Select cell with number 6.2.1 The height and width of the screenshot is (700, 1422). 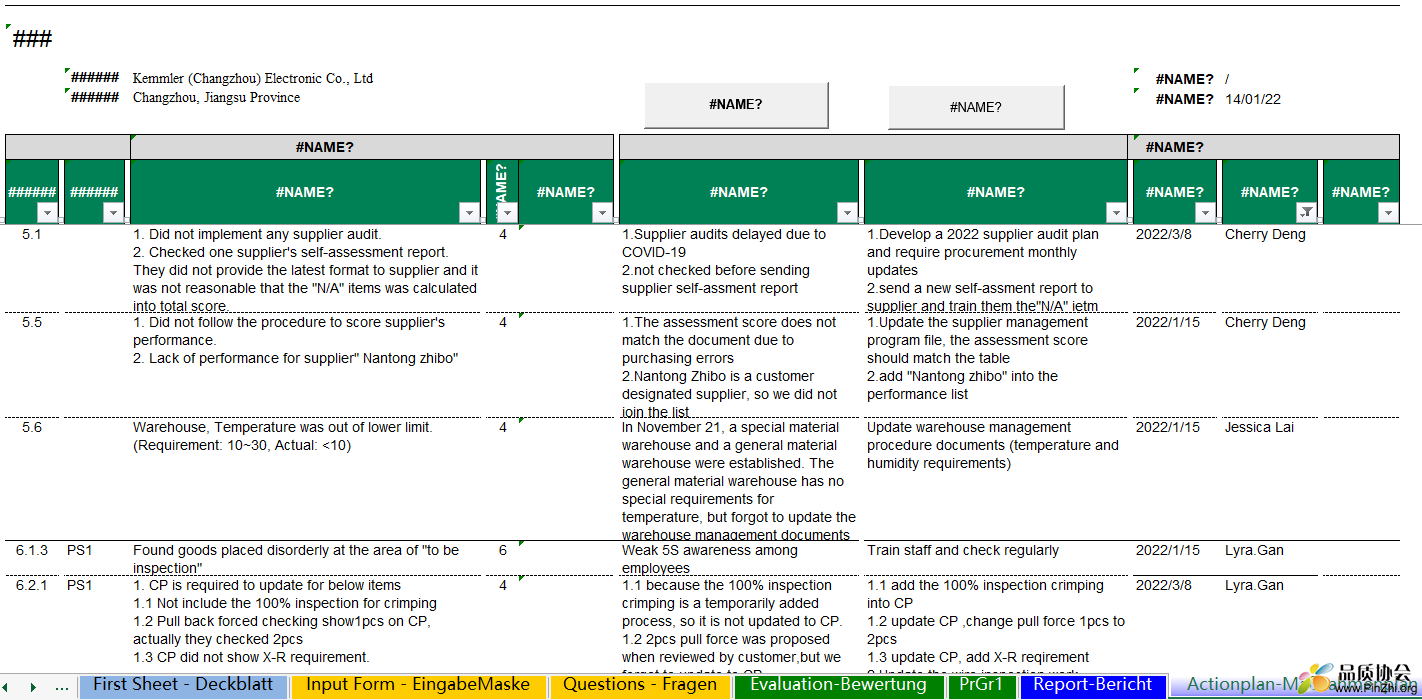[x=32, y=585]
